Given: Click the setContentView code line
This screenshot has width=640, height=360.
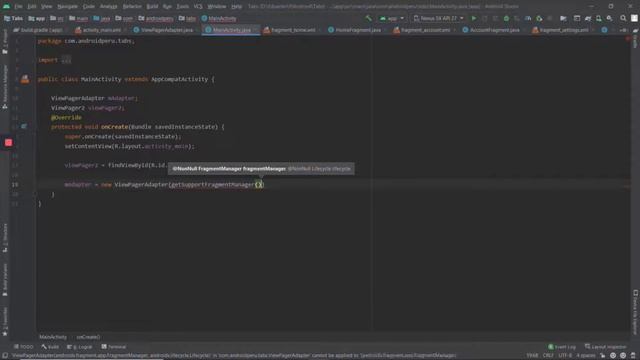Looking at the screenshot, I should 130,146.
